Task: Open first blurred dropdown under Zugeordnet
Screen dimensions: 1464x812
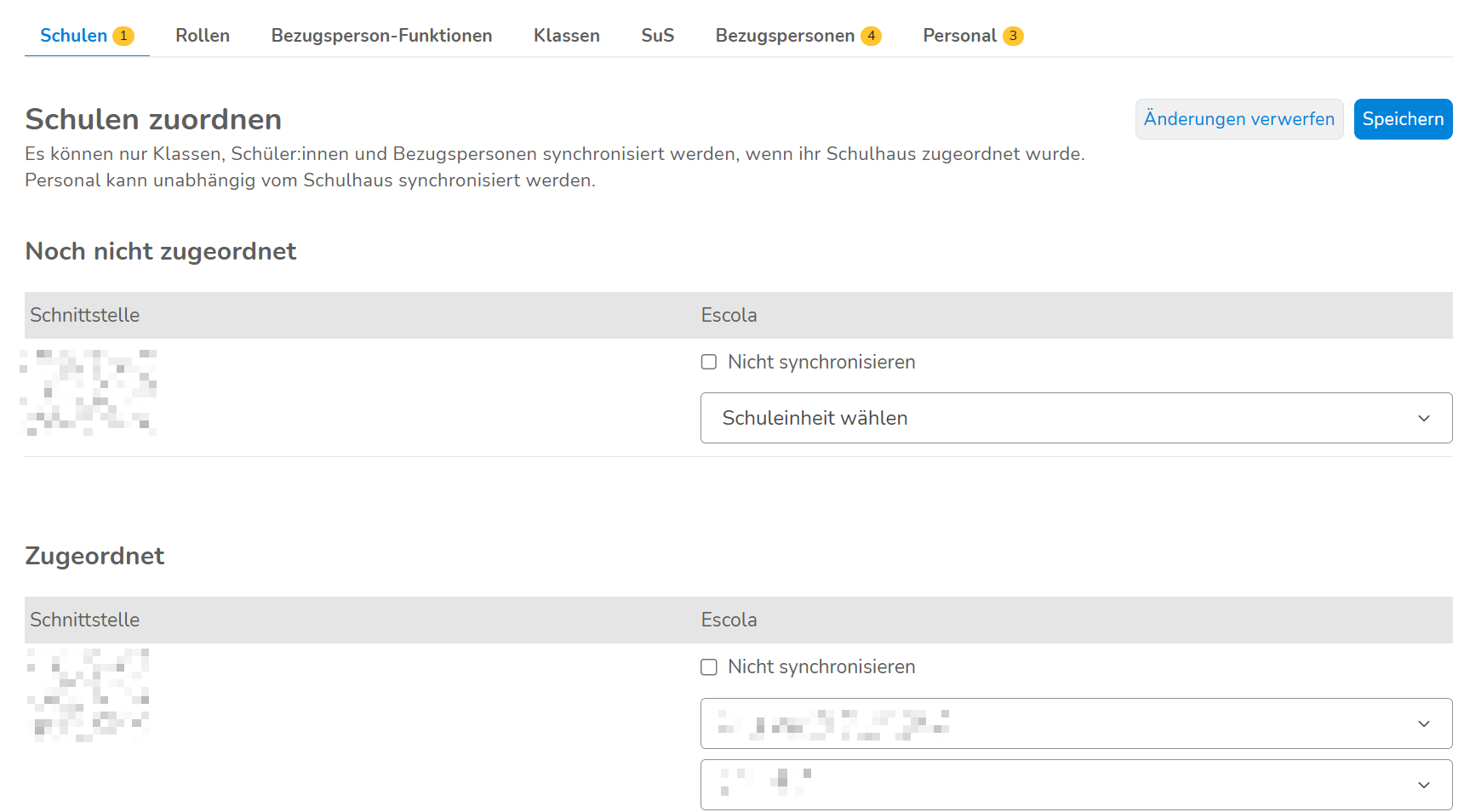Action: [x=1076, y=723]
